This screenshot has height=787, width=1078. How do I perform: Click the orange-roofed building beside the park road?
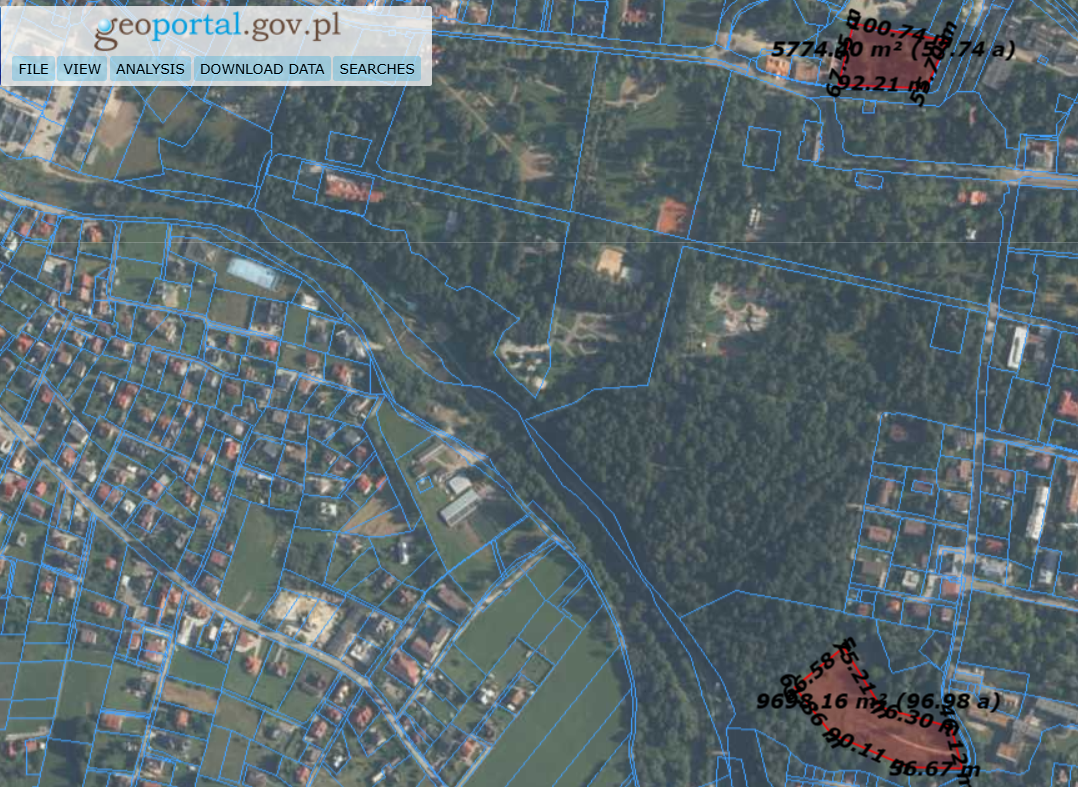click(673, 214)
